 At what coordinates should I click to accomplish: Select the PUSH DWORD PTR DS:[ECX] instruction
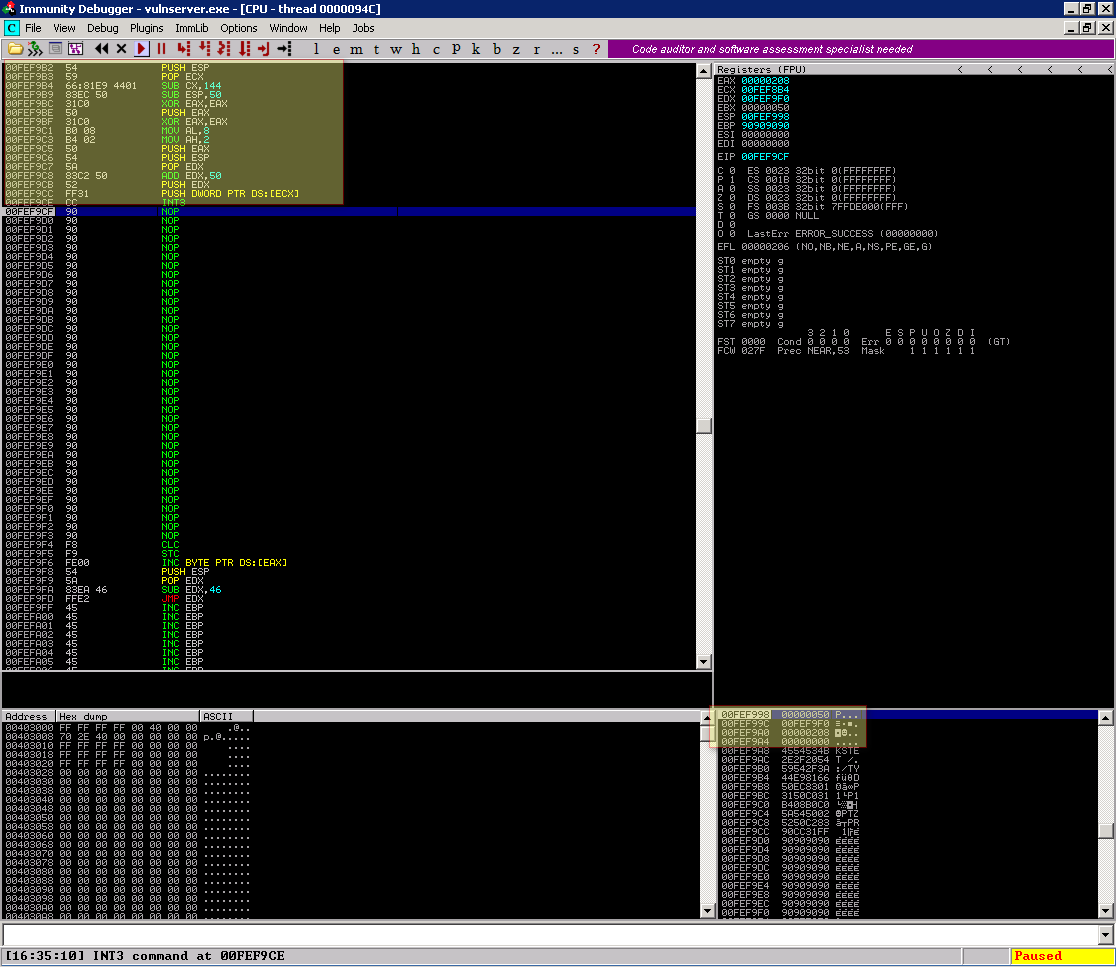349,194
